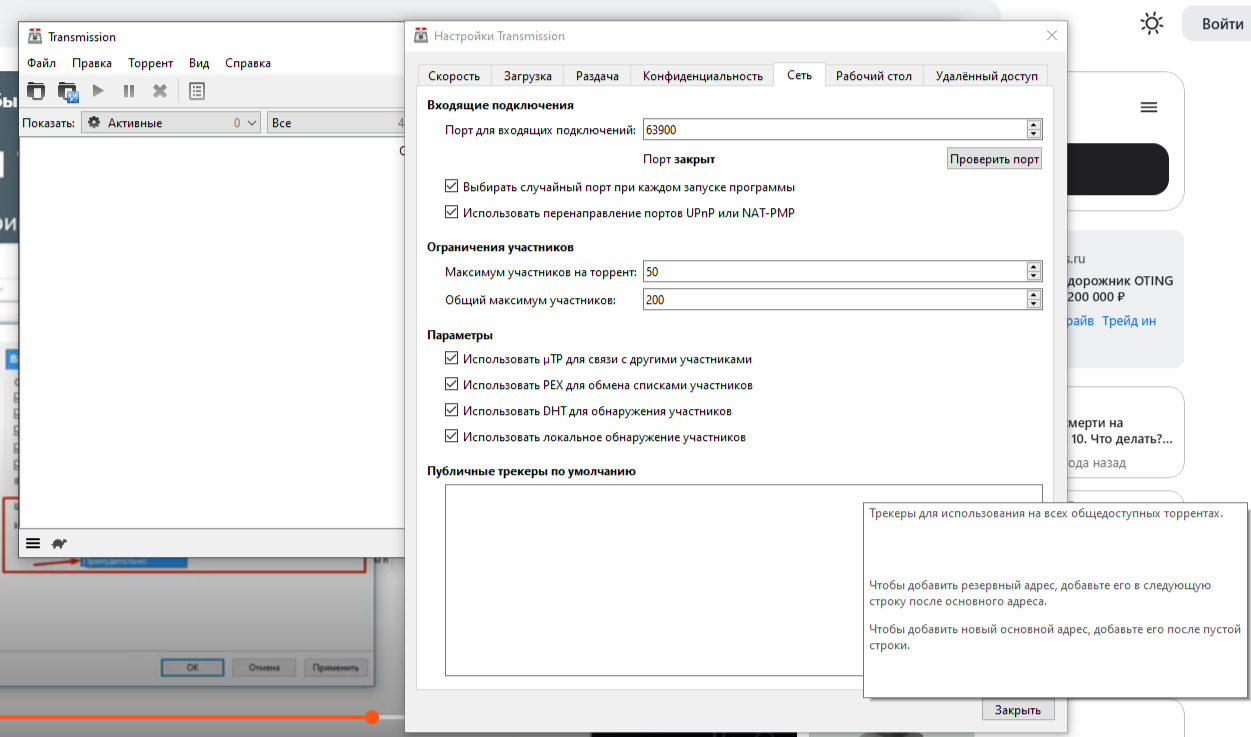This screenshot has height=737, width=1251.
Task: Increase overall max peers value
Action: (x=1034, y=295)
